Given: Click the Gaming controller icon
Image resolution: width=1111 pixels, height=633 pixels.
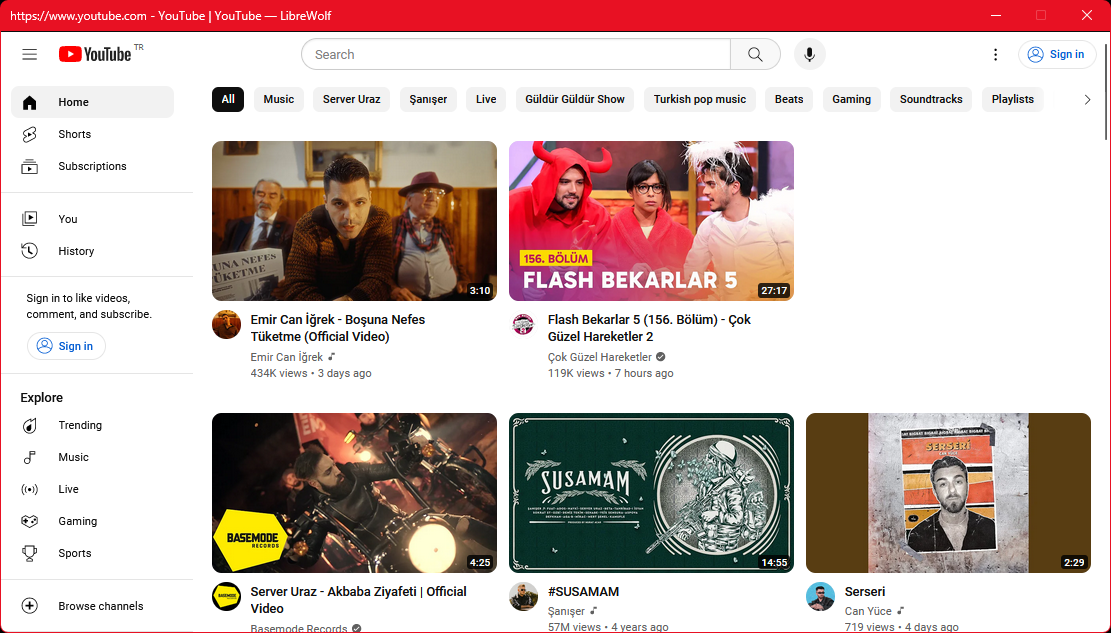Looking at the screenshot, I should 29,521.
